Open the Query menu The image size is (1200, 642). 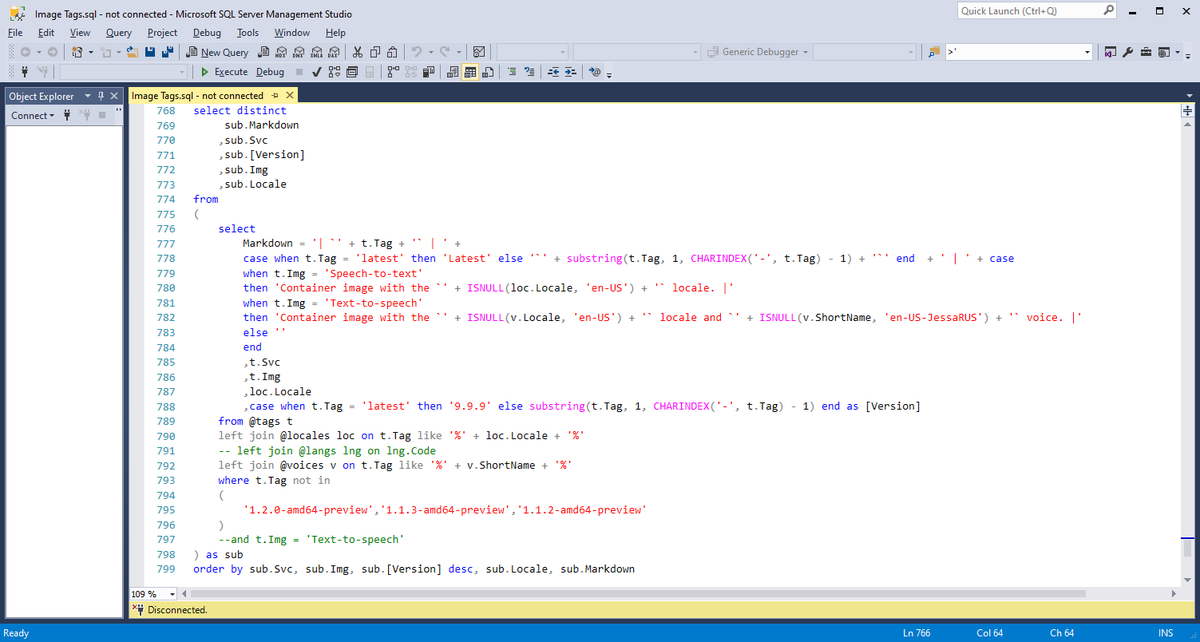pos(119,32)
